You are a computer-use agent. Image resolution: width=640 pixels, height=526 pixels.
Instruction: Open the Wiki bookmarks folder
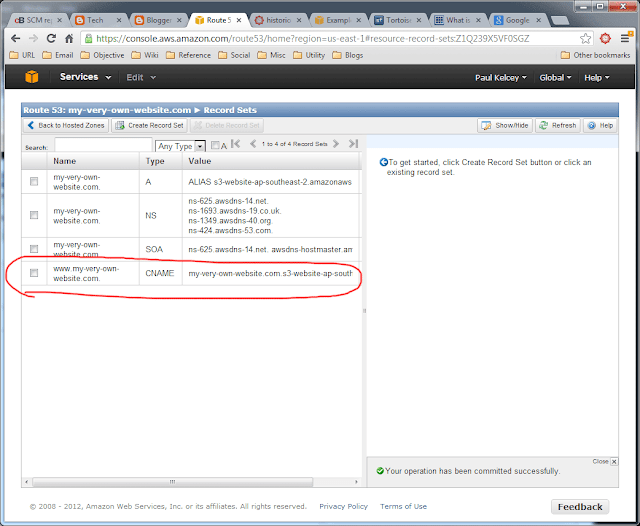click(145, 55)
